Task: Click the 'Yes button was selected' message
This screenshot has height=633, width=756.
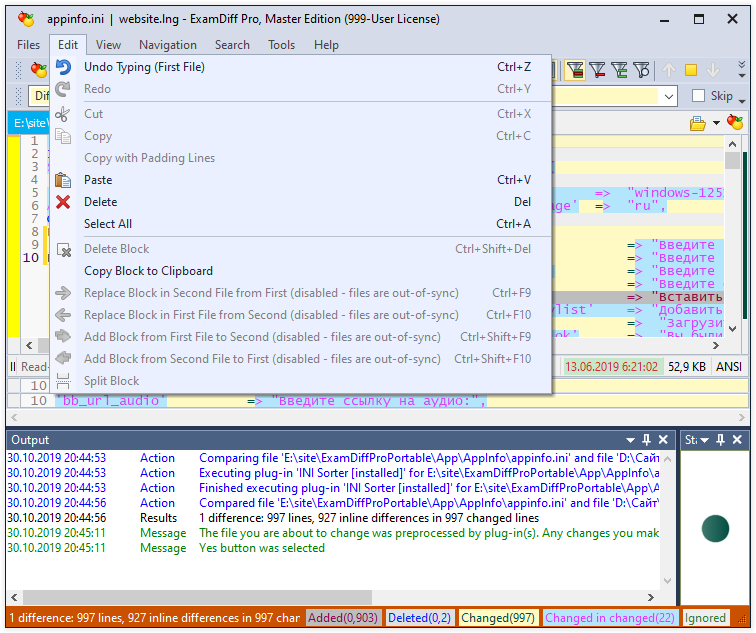Action: pyautogui.click(x=262, y=548)
